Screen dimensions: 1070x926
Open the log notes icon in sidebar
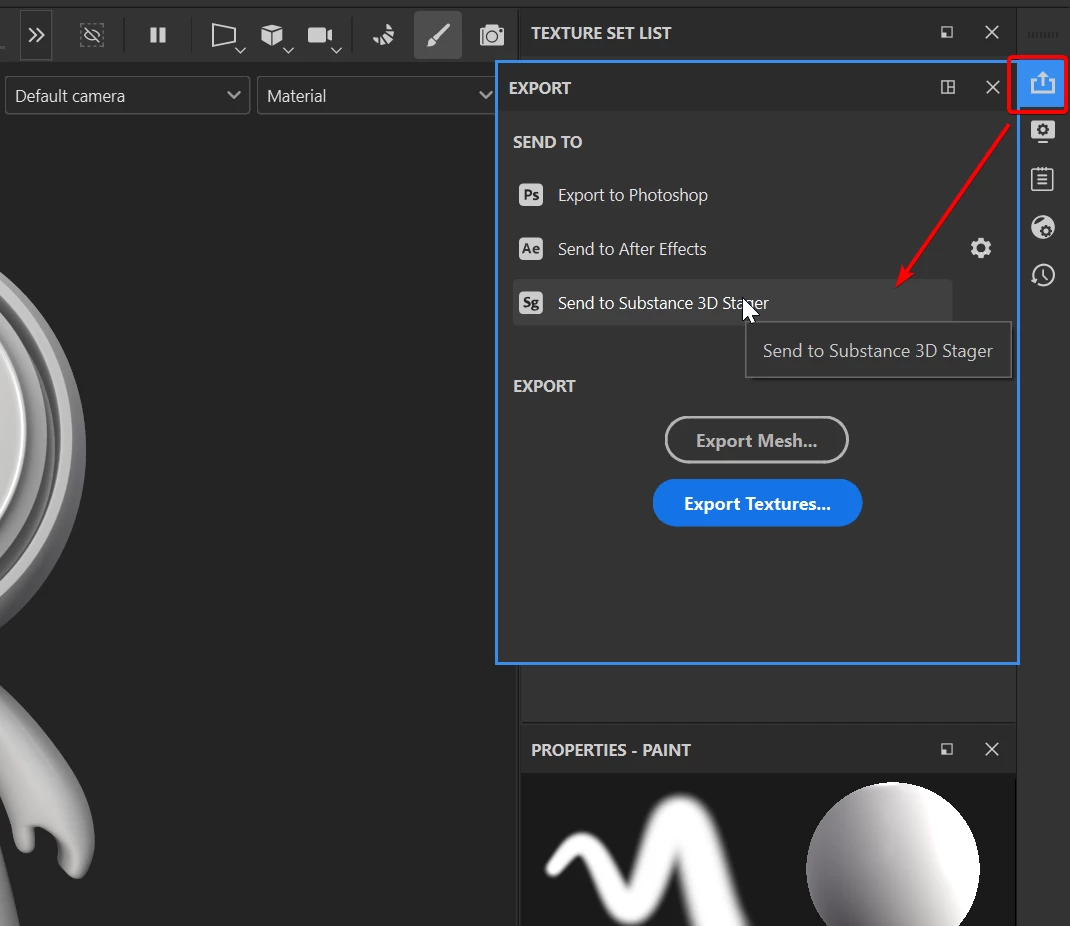(x=1042, y=179)
